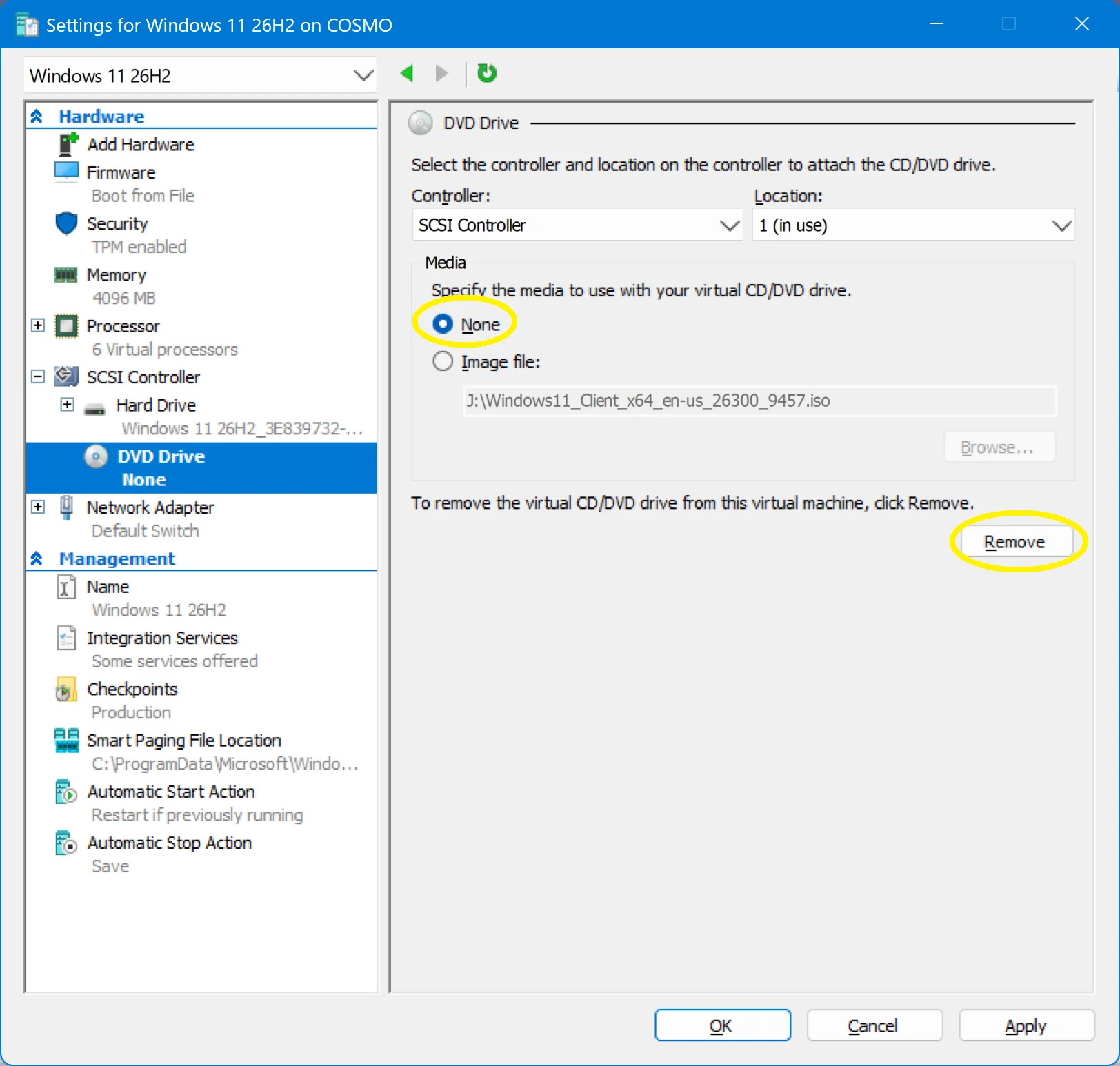Click the Add Hardware icon
Image resolution: width=1120 pixels, height=1066 pixels.
68,144
